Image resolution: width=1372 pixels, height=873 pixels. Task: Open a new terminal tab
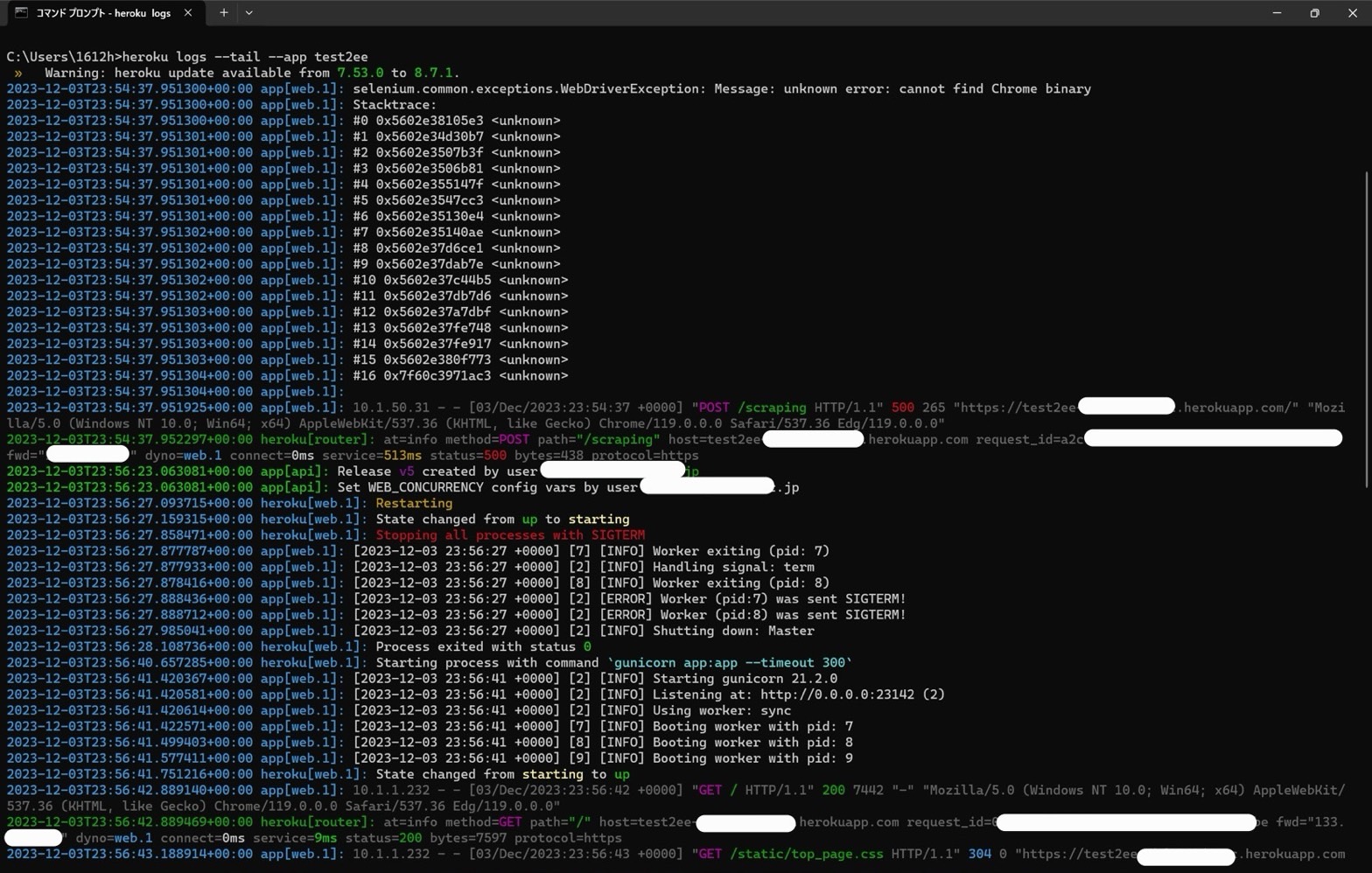[x=224, y=13]
